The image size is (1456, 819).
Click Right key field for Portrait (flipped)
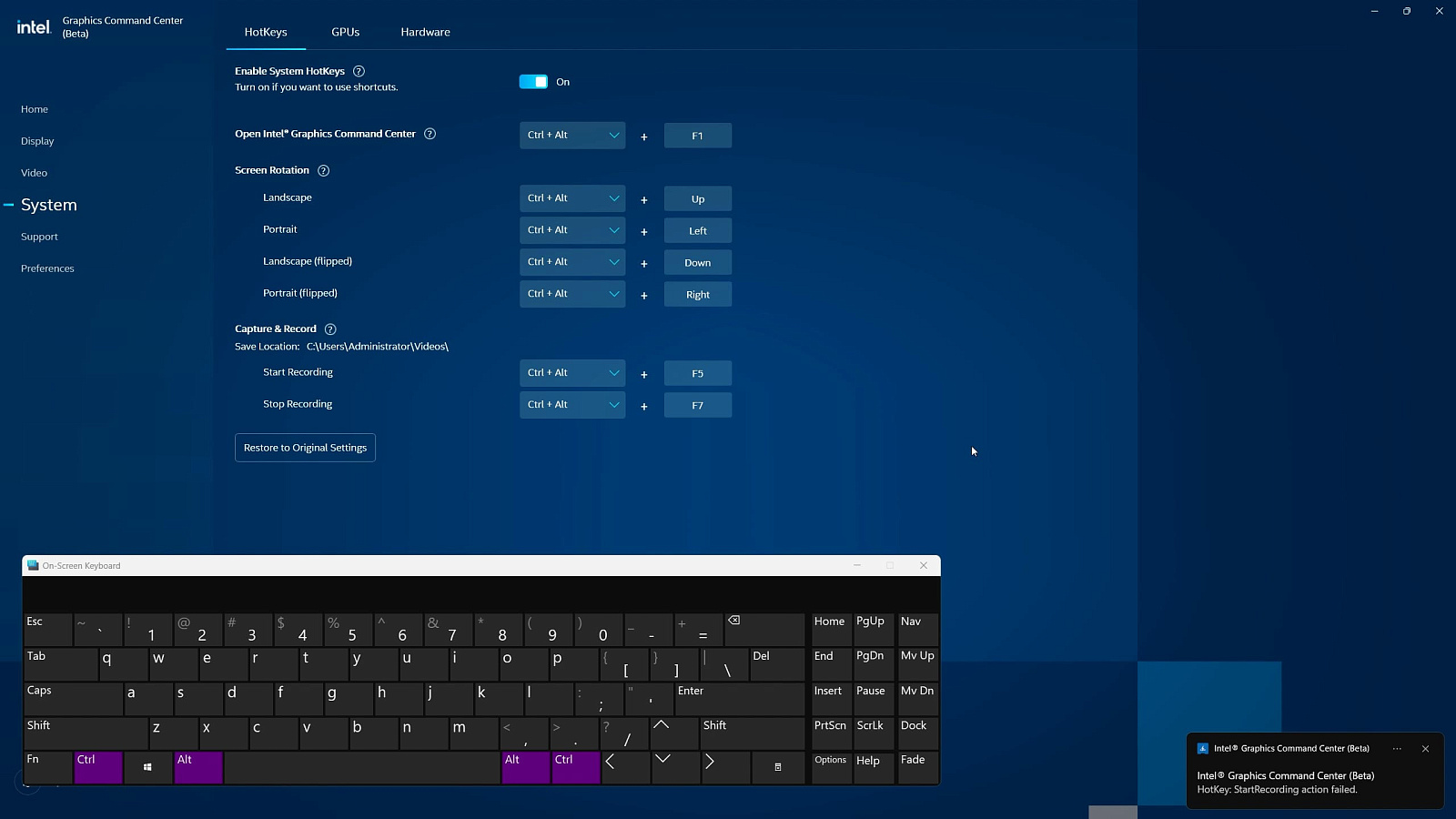[698, 295]
